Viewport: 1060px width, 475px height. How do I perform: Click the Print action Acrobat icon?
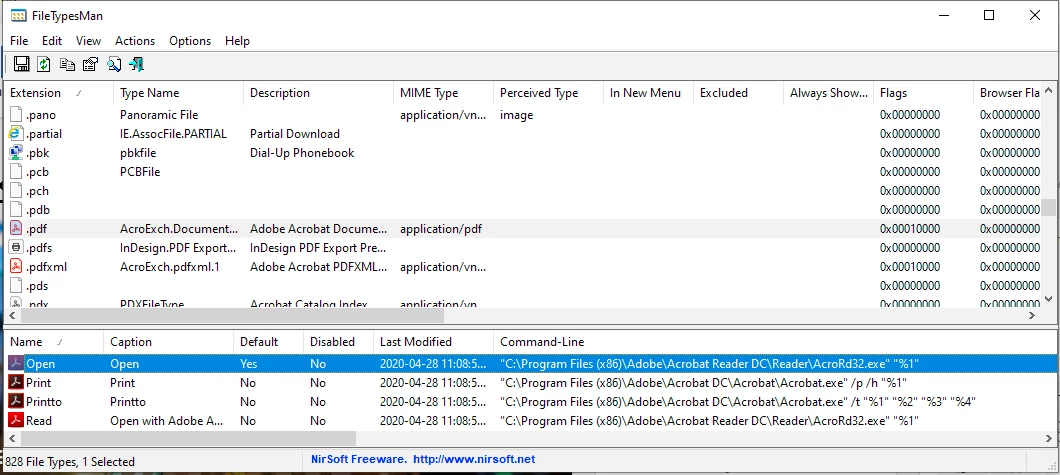(x=16, y=382)
